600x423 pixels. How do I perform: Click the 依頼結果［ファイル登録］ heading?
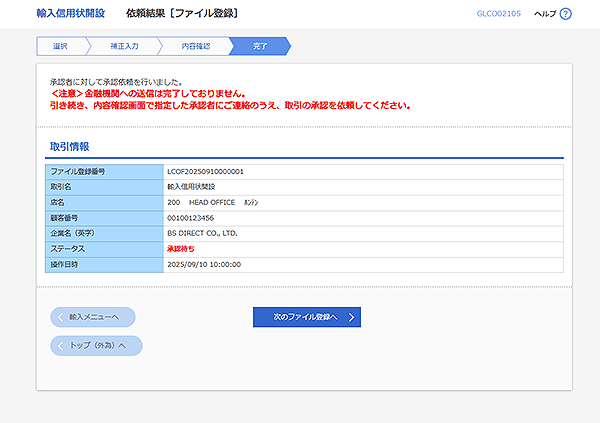pos(182,13)
